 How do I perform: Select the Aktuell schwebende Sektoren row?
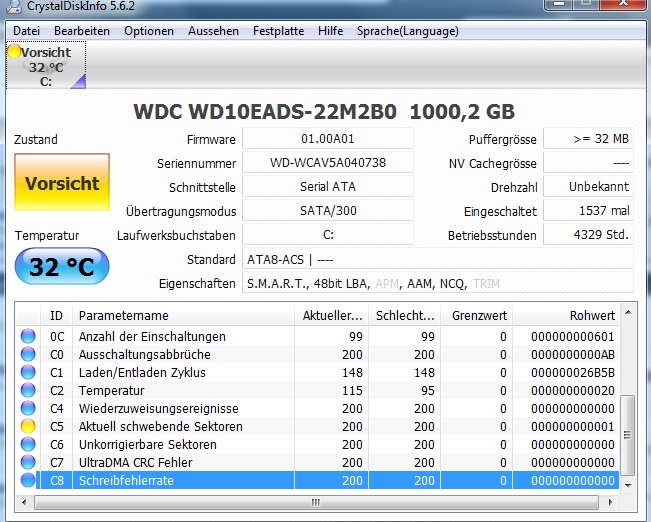(x=318, y=426)
